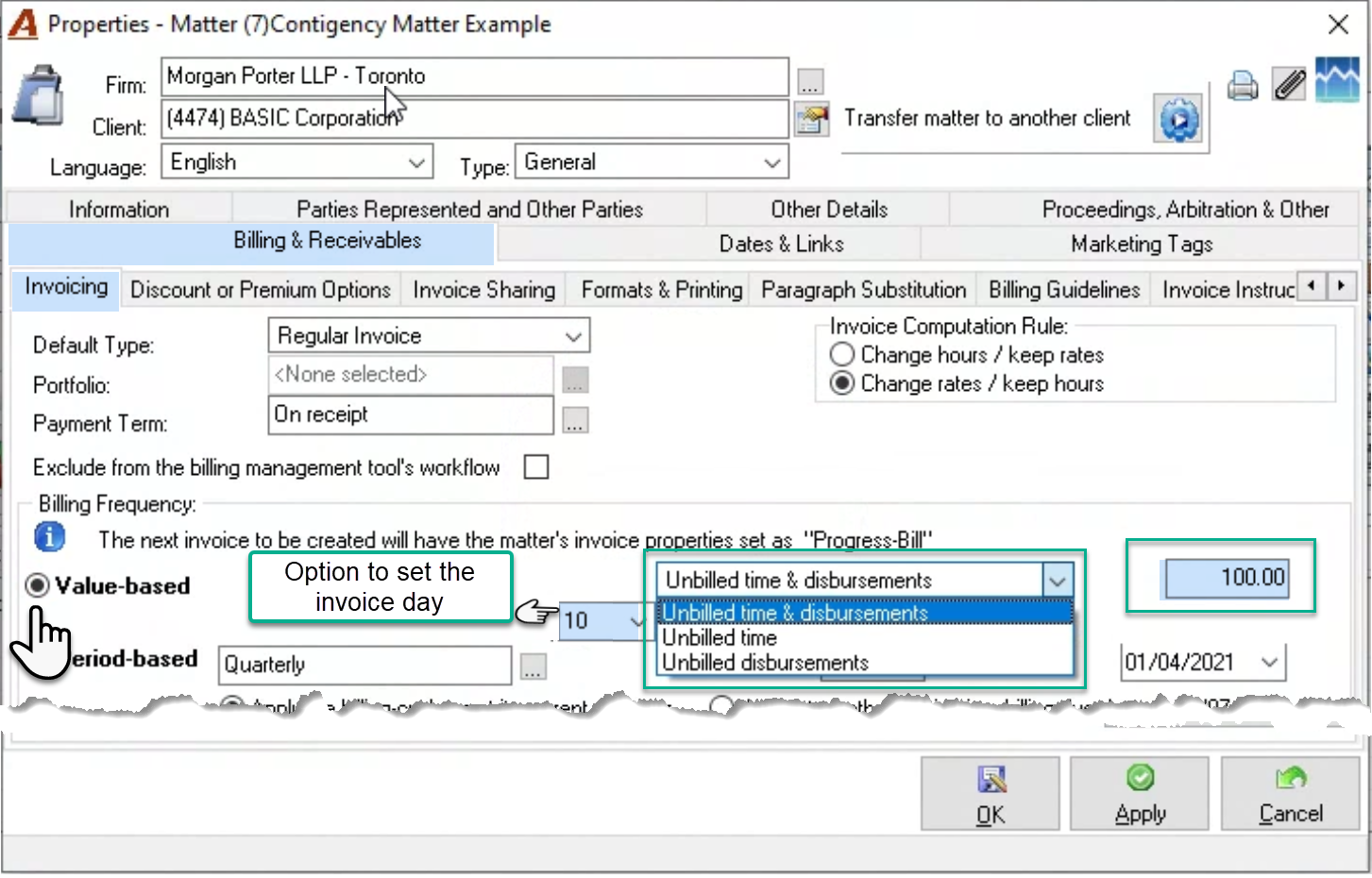Click the printer icon
The image size is (1372, 878).
pyautogui.click(x=1243, y=86)
